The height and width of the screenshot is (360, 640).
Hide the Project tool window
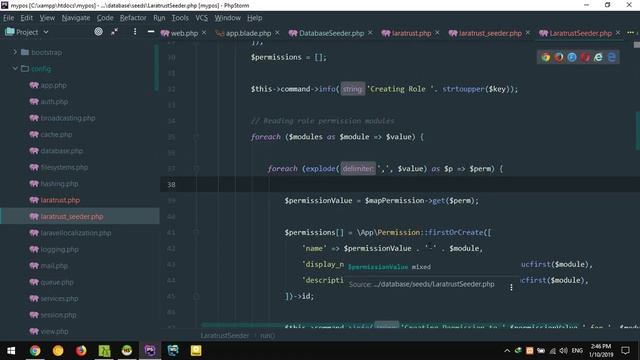click(x=151, y=31)
